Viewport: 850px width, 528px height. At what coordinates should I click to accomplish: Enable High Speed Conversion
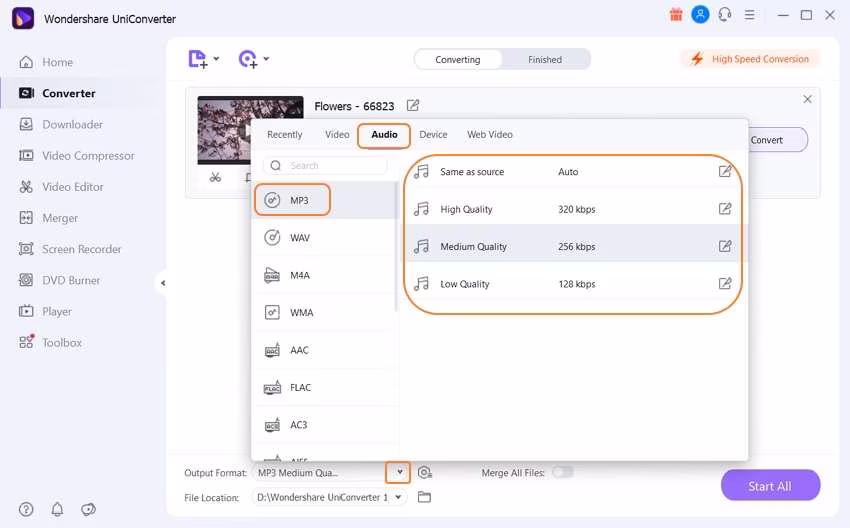click(x=750, y=59)
